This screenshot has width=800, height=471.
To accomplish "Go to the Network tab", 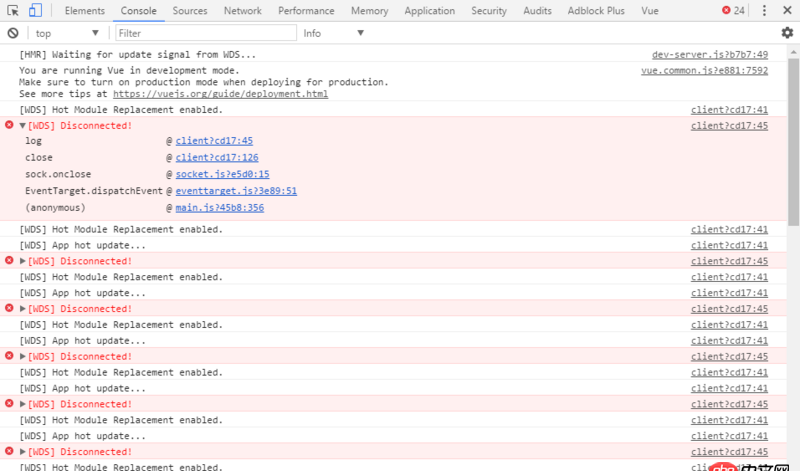I will (242, 11).
